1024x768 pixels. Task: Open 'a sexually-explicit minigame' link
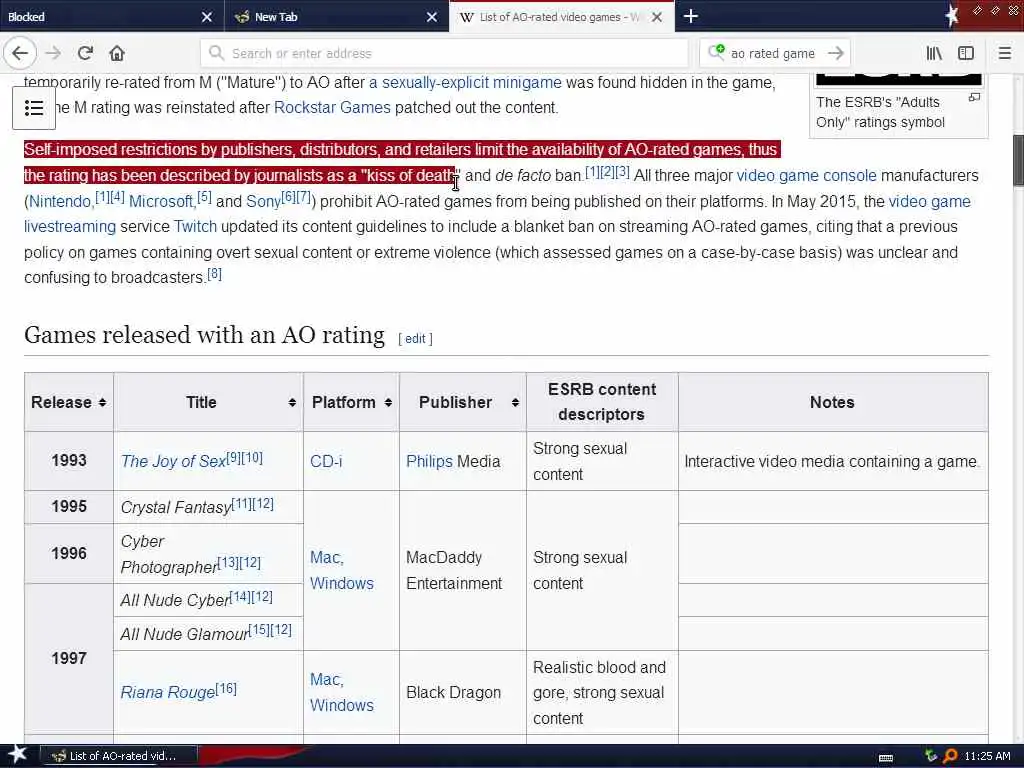(465, 83)
